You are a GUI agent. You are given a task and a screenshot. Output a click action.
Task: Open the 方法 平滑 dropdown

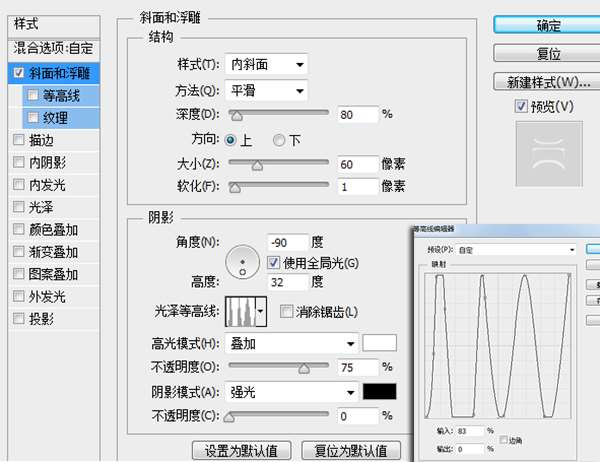266,91
